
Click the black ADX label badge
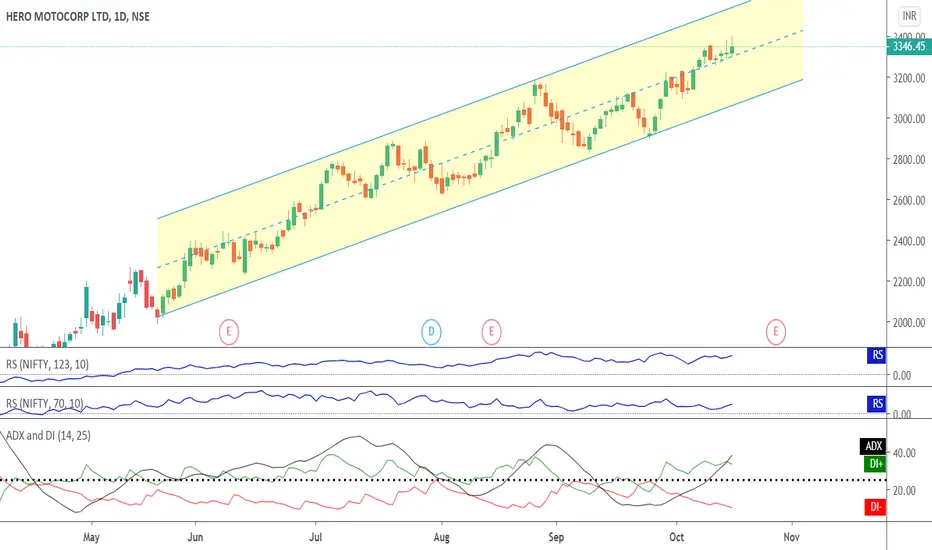tap(873, 446)
